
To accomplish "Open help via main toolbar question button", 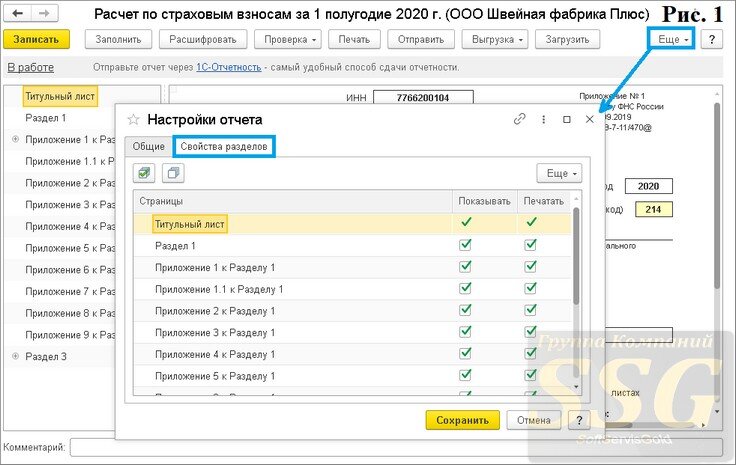I will click(x=712, y=39).
